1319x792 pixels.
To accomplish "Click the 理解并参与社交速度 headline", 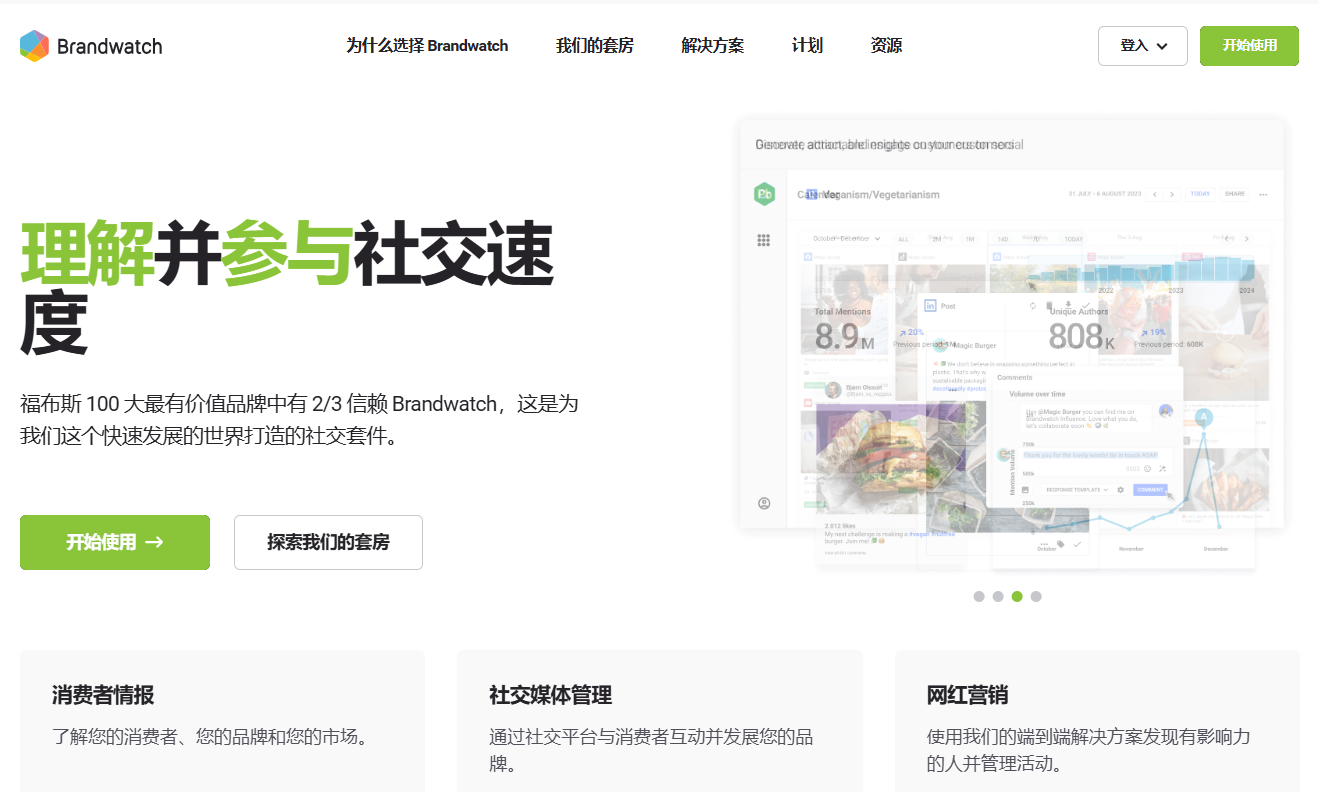I will [287, 289].
